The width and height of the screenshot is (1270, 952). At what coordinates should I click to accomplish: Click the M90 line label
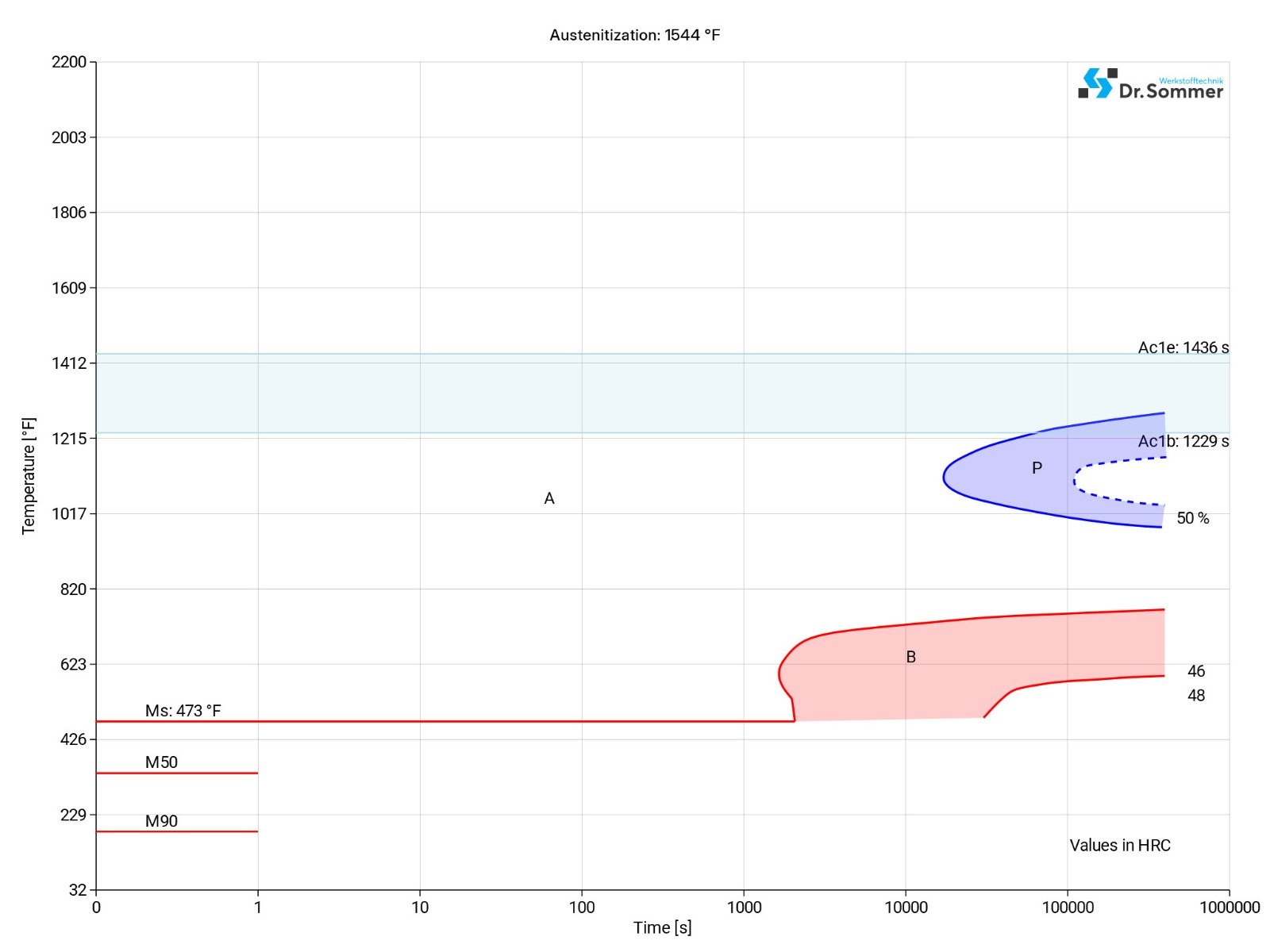click(x=161, y=821)
